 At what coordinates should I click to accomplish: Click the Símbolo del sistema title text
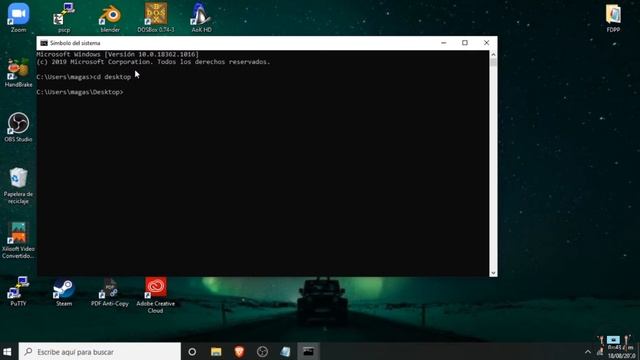[x=75, y=43]
